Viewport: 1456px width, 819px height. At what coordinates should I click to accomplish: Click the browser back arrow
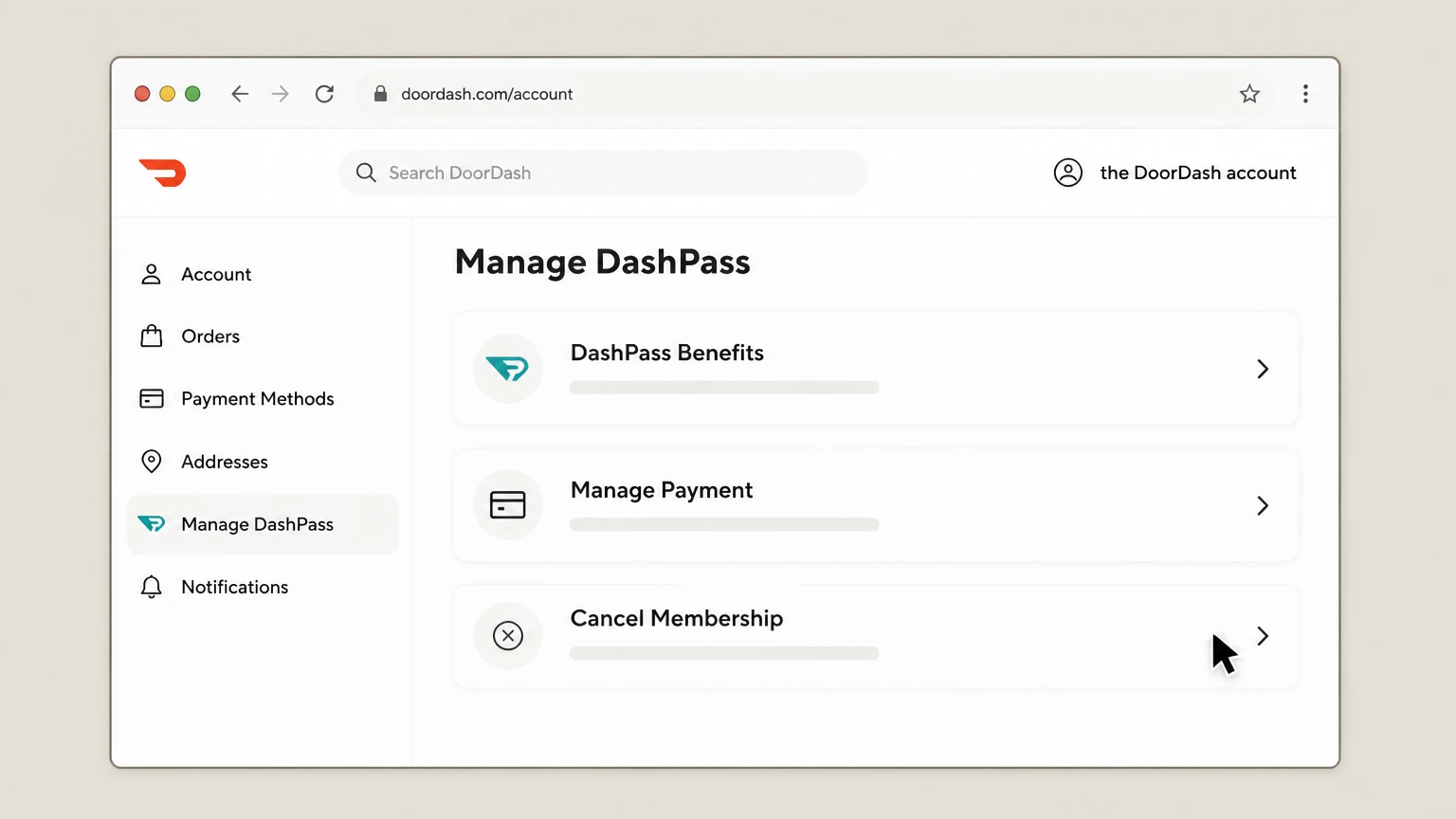tap(240, 94)
